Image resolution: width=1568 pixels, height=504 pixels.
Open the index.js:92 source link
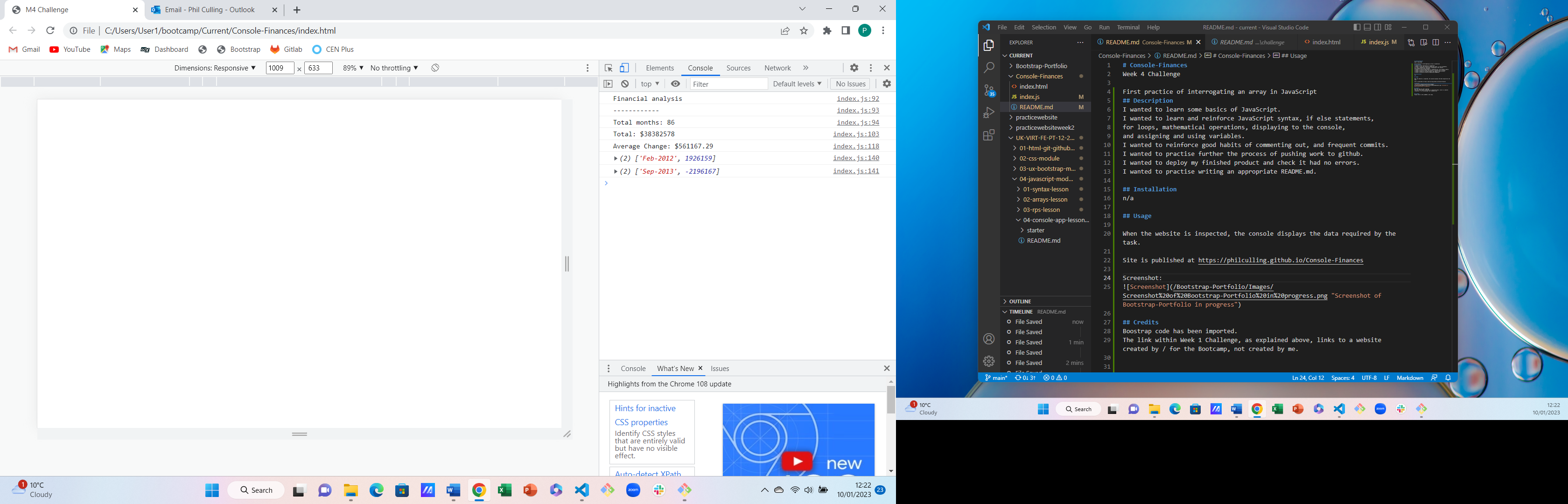[858, 98]
